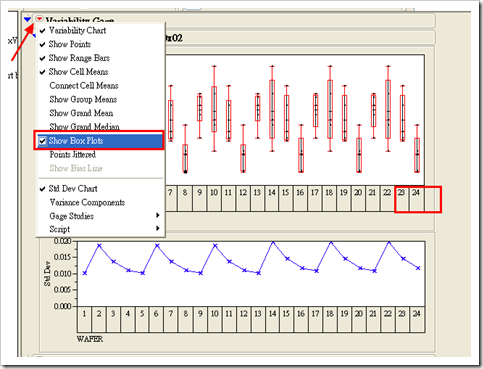
Task: Click 0.000 axis value on Std Dev chart
Action: click(63, 306)
